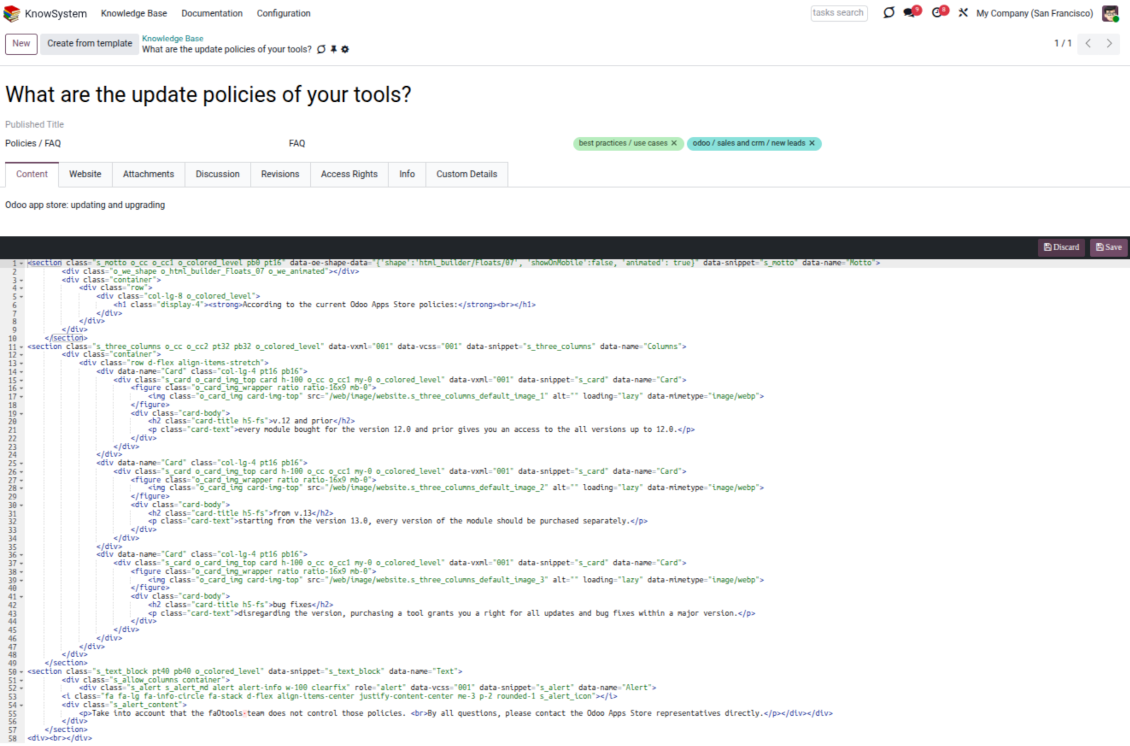Open the user avatar menu
1130x746 pixels.
click(x=1110, y=13)
